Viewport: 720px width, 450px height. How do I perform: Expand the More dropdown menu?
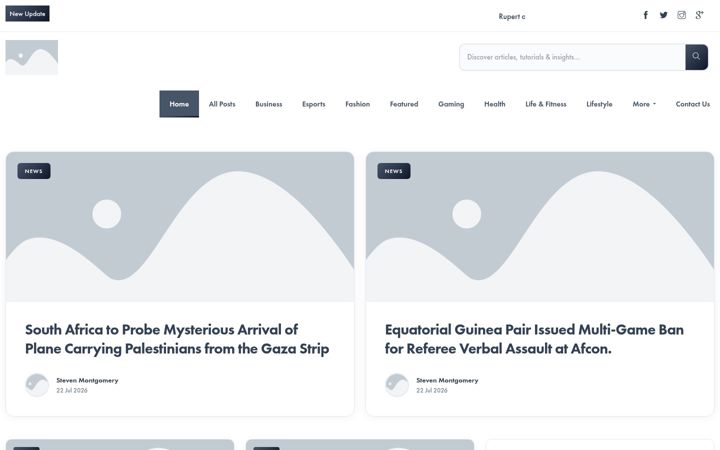coord(644,104)
